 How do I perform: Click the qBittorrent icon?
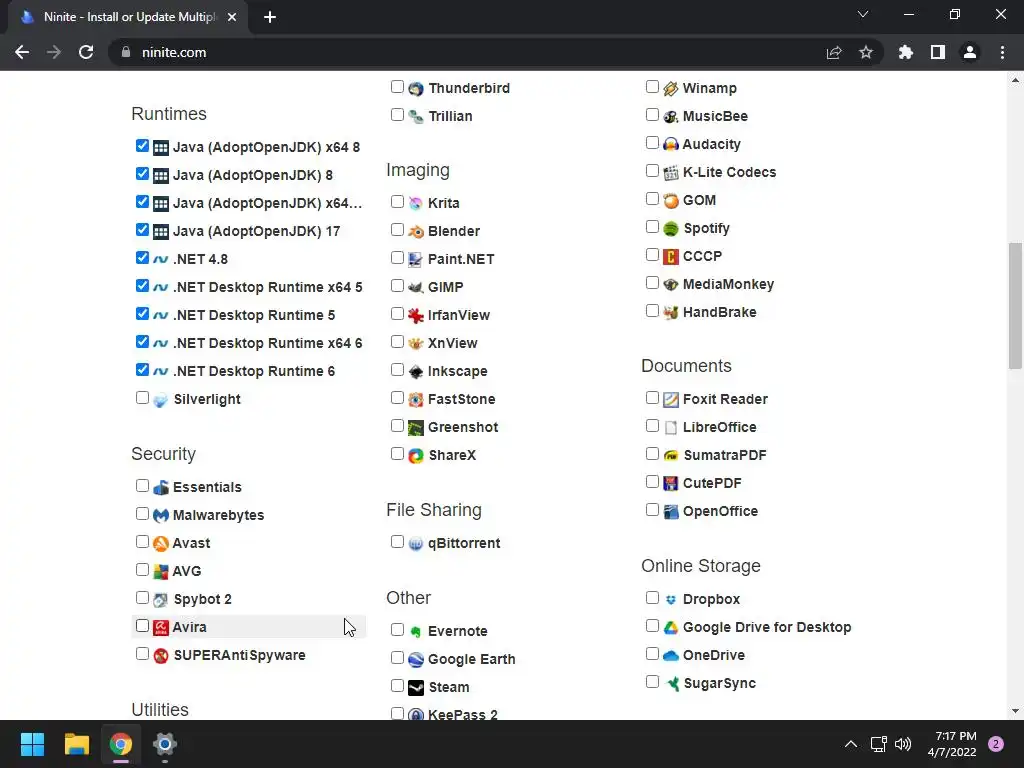(x=415, y=543)
